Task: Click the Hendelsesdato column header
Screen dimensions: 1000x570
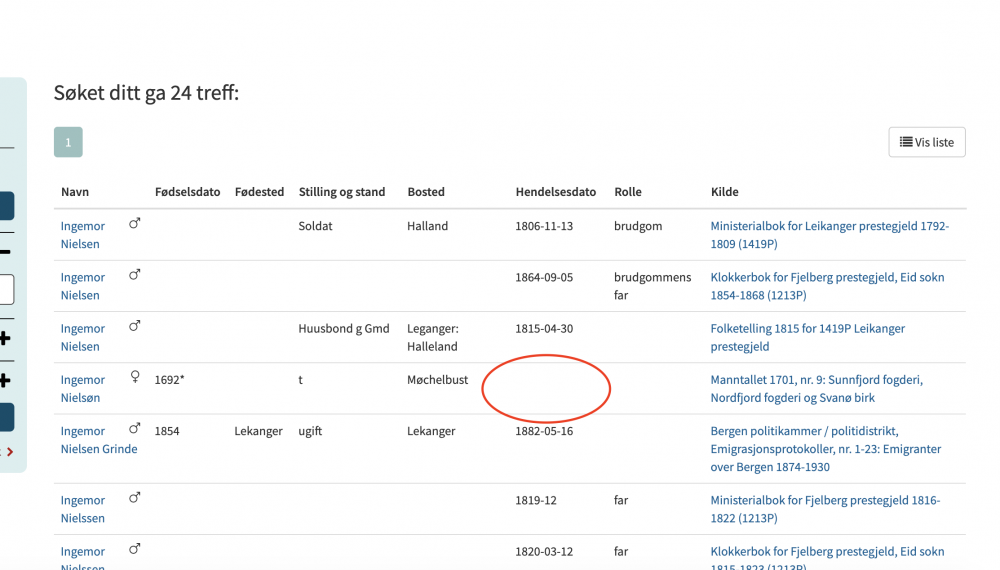Action: tap(555, 192)
